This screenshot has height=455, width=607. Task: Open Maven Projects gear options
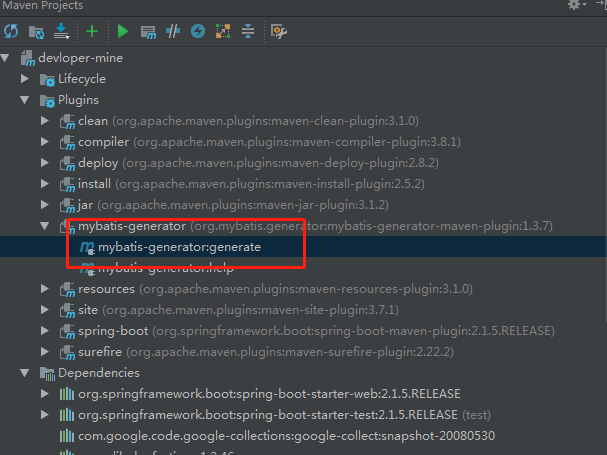pos(576,5)
